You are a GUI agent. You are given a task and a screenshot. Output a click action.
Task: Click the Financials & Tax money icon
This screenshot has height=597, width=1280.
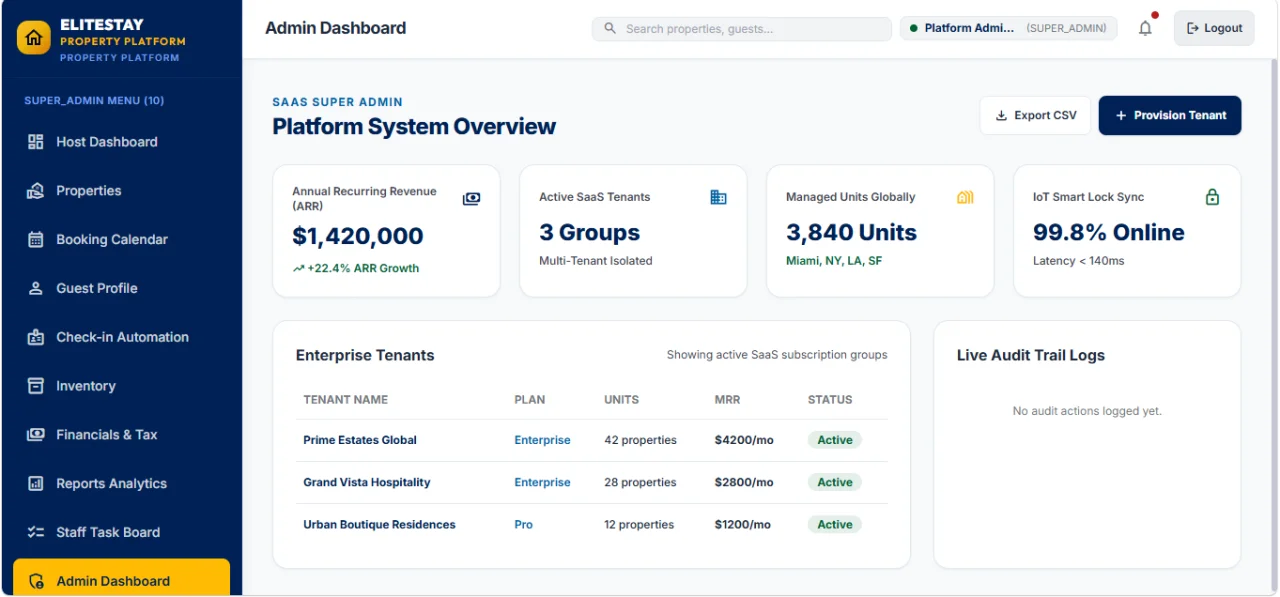click(36, 435)
